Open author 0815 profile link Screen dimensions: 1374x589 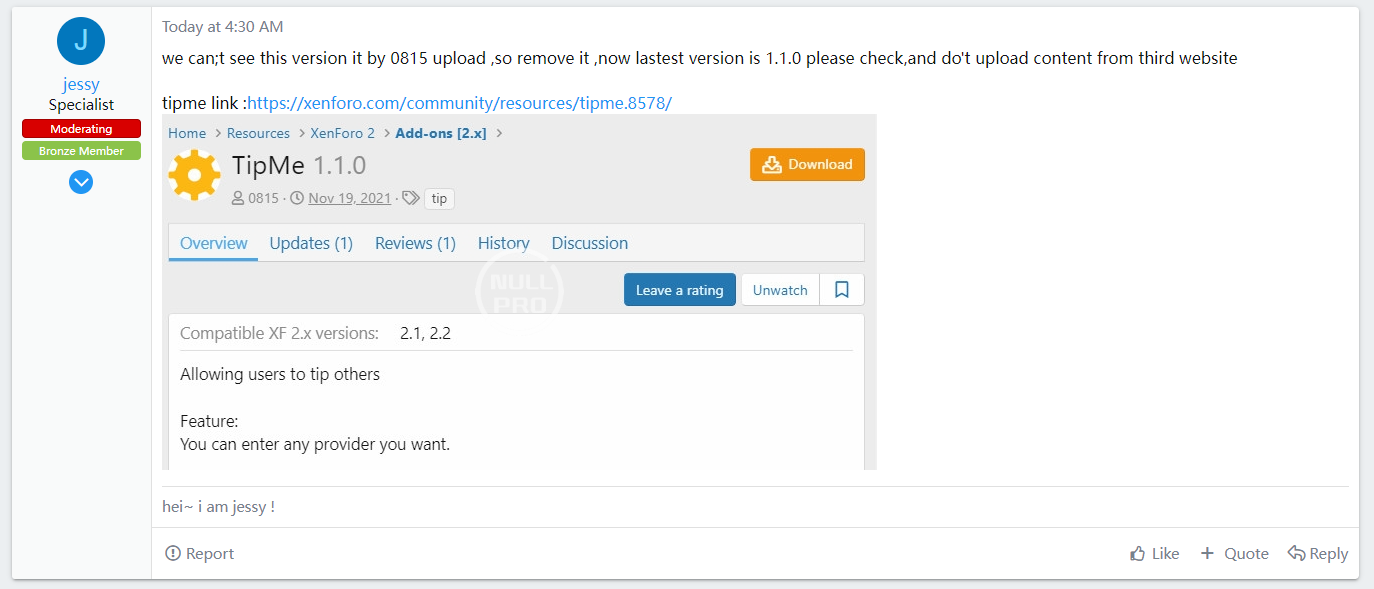[x=263, y=198]
